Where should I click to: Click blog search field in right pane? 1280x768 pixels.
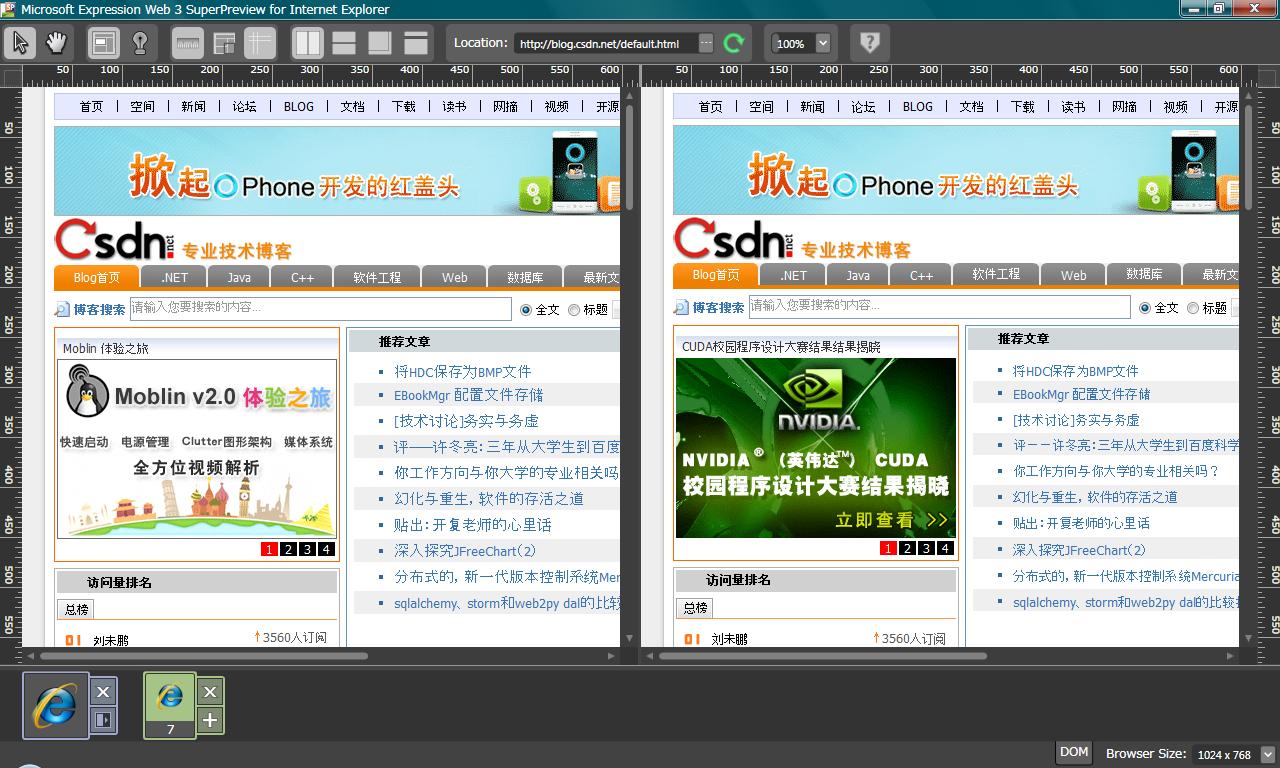(940, 306)
